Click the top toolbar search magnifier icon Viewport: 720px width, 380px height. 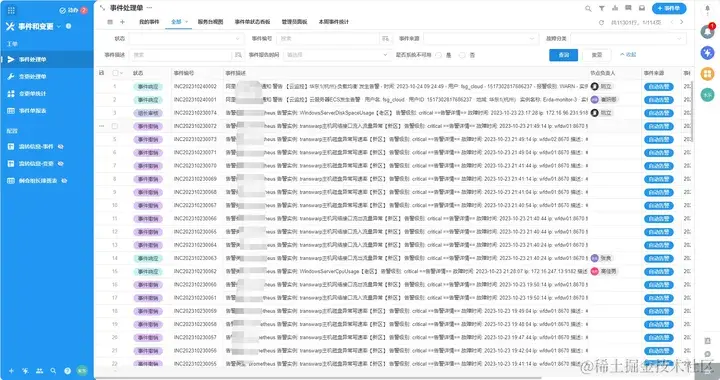tap(588, 9)
